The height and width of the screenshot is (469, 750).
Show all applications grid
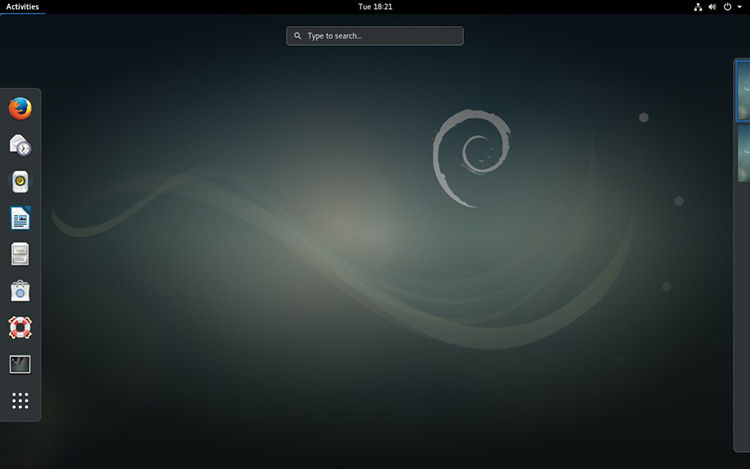[x=20, y=401]
